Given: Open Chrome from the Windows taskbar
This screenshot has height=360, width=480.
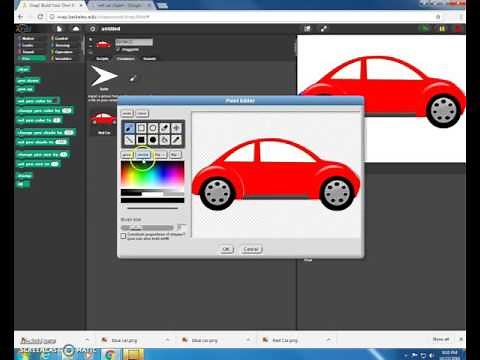Looking at the screenshot, I should click(110, 355).
